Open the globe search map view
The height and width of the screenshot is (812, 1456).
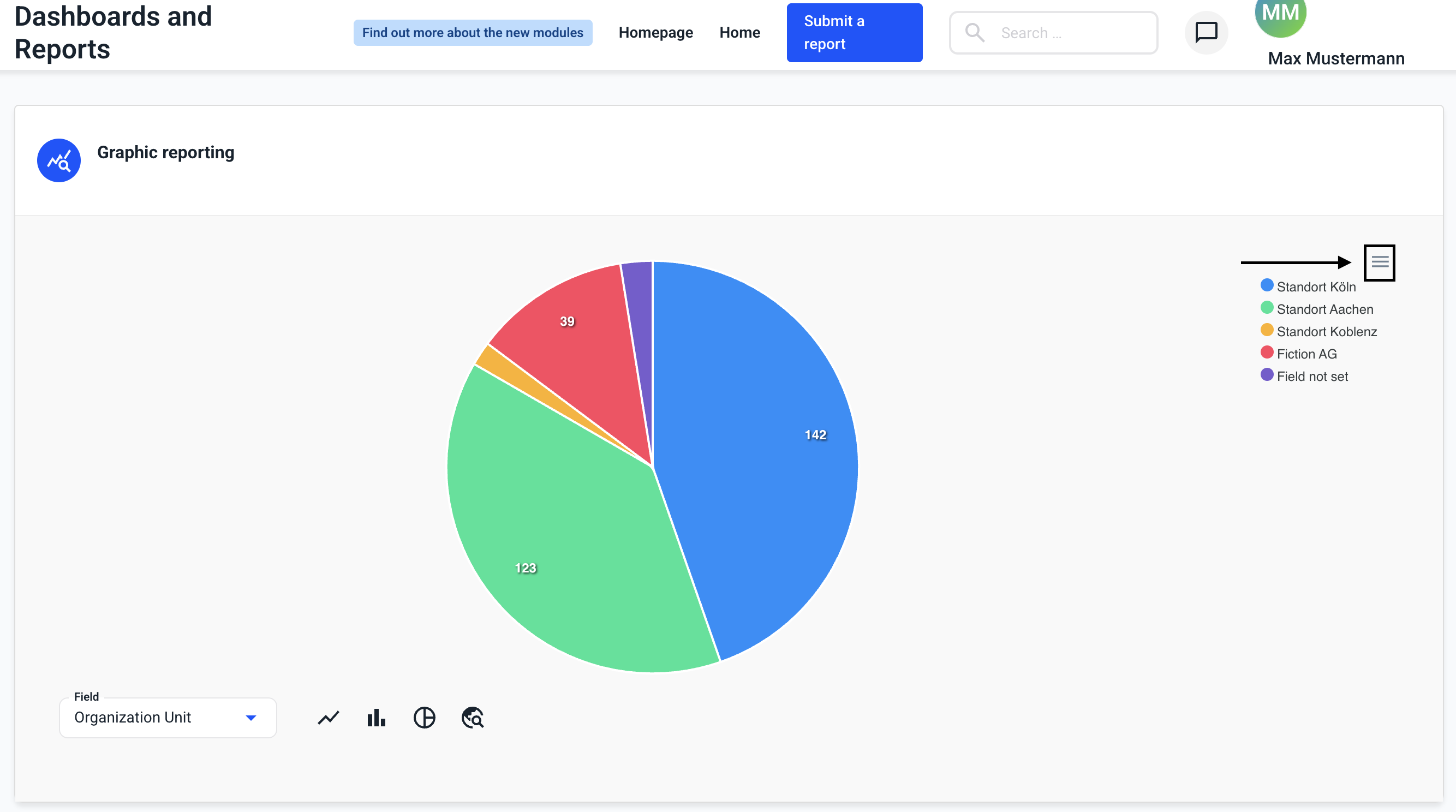[x=473, y=718]
